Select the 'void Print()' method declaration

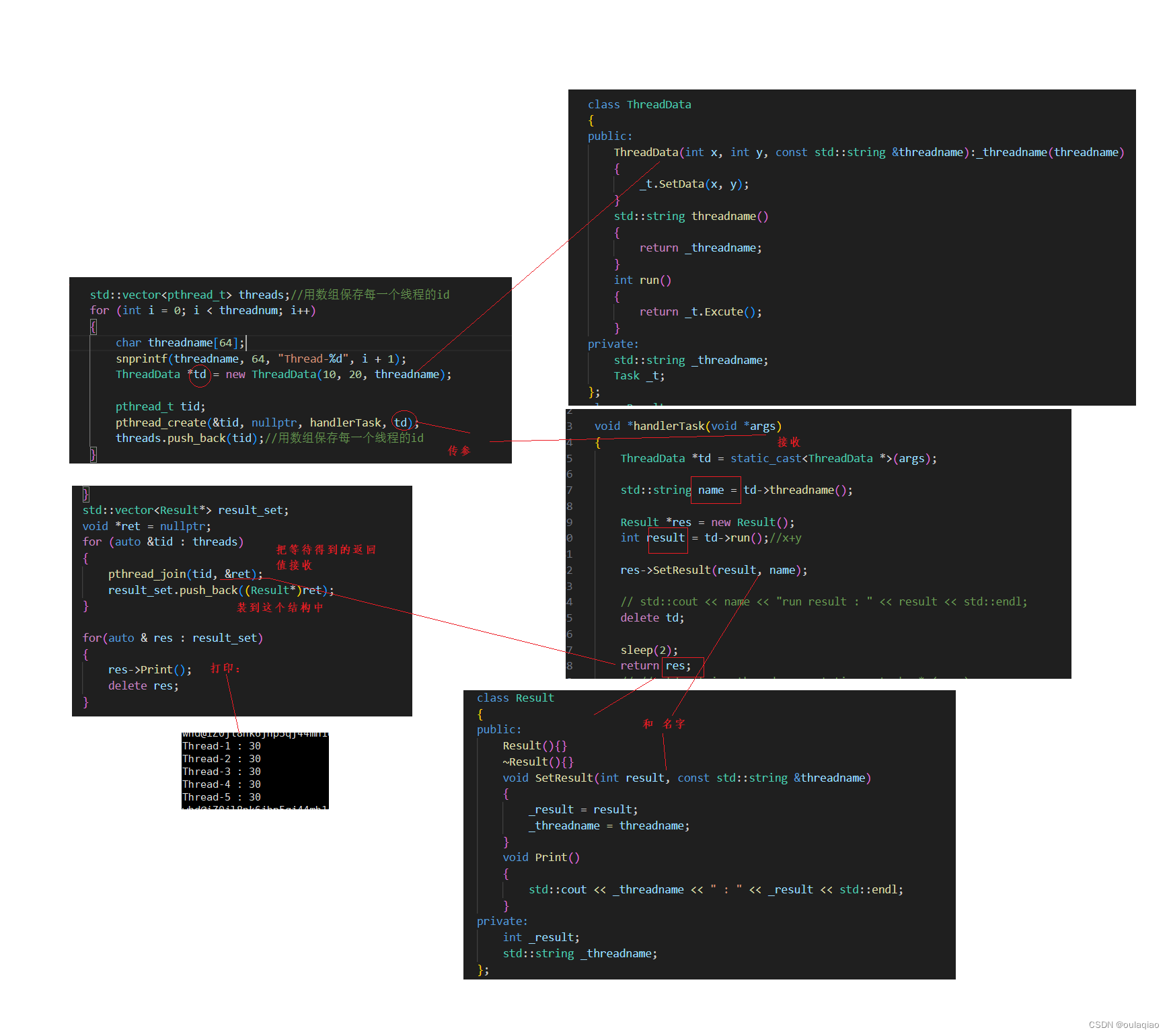(541, 857)
